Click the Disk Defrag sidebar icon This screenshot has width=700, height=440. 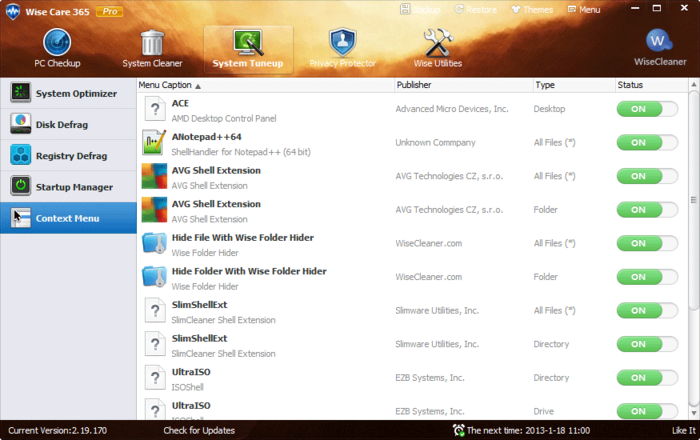[x=21, y=124]
